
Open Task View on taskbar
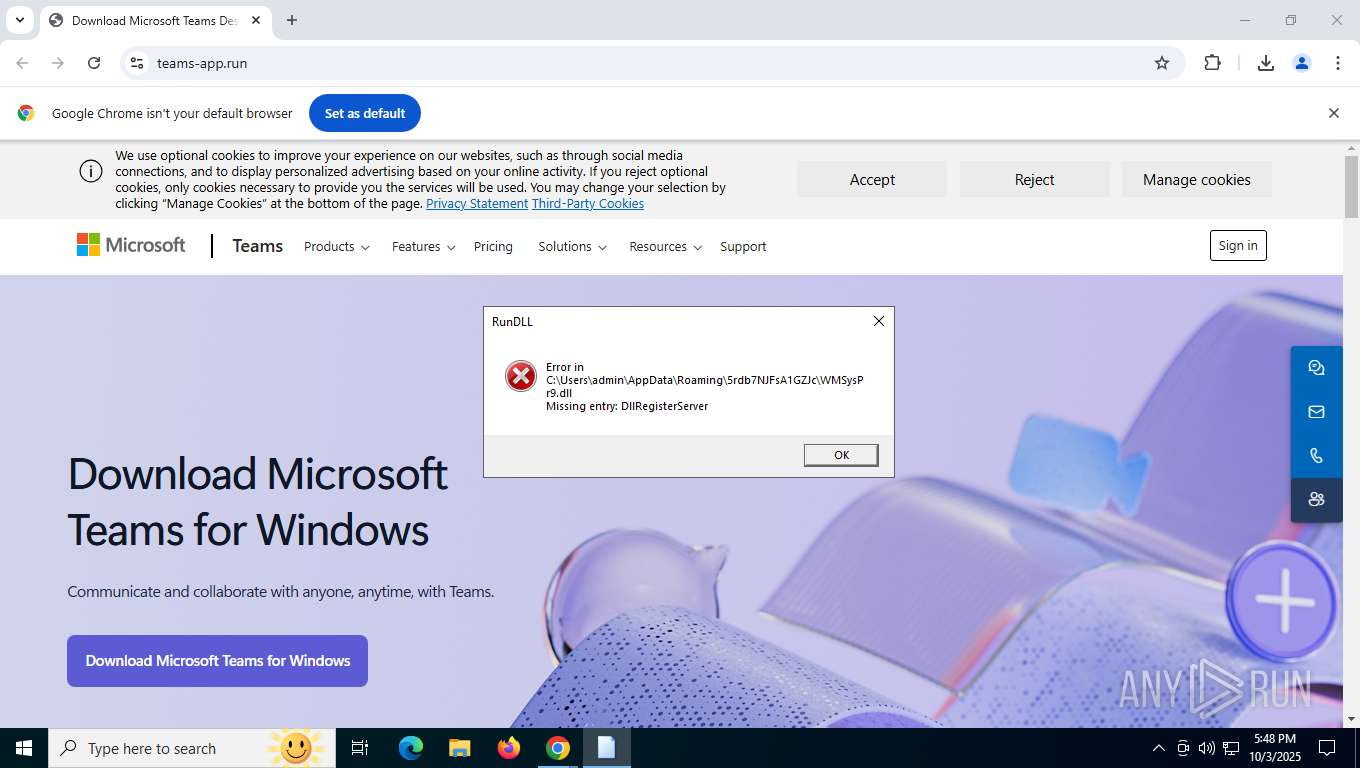tap(360, 748)
